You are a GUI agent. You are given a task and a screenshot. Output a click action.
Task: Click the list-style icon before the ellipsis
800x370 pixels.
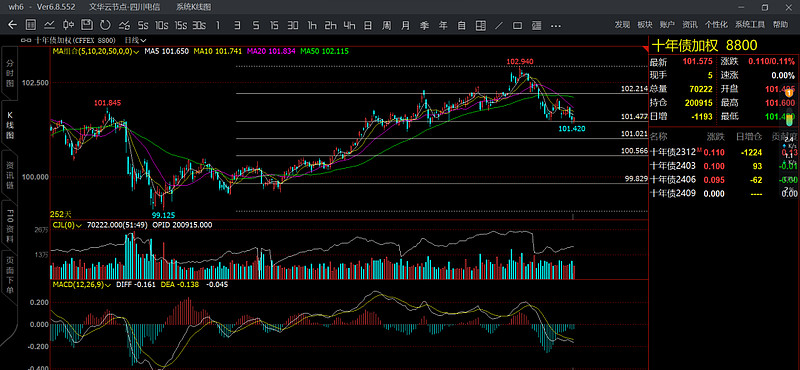[536, 25]
